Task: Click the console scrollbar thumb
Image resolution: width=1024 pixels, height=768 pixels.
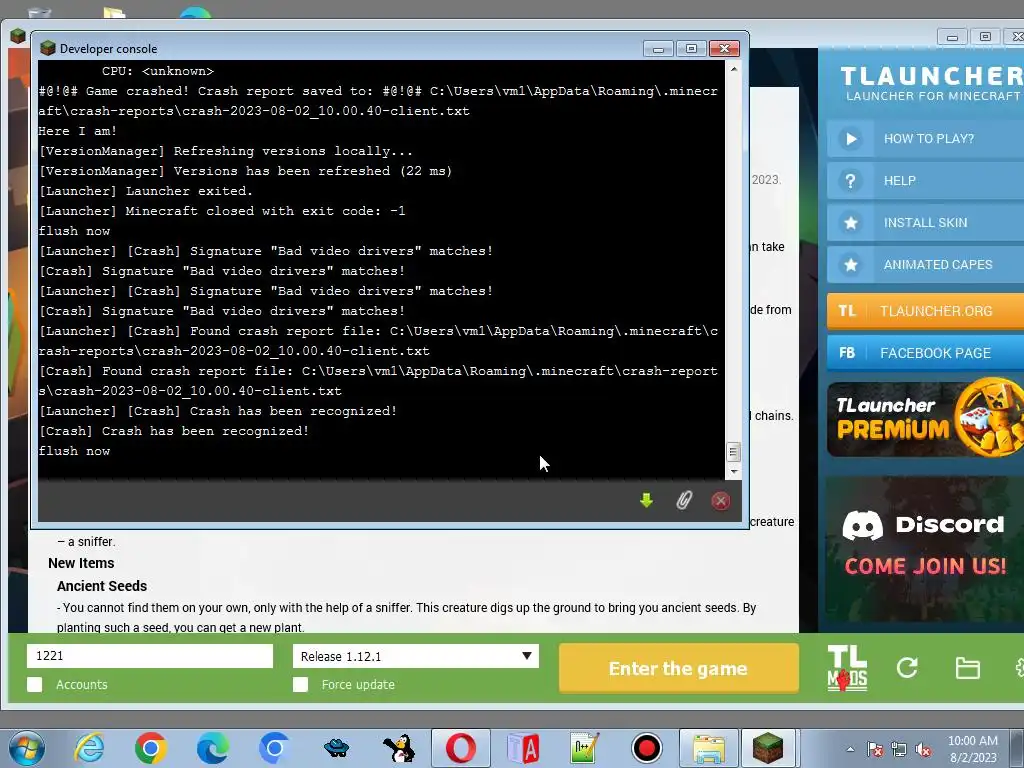Action: click(733, 451)
